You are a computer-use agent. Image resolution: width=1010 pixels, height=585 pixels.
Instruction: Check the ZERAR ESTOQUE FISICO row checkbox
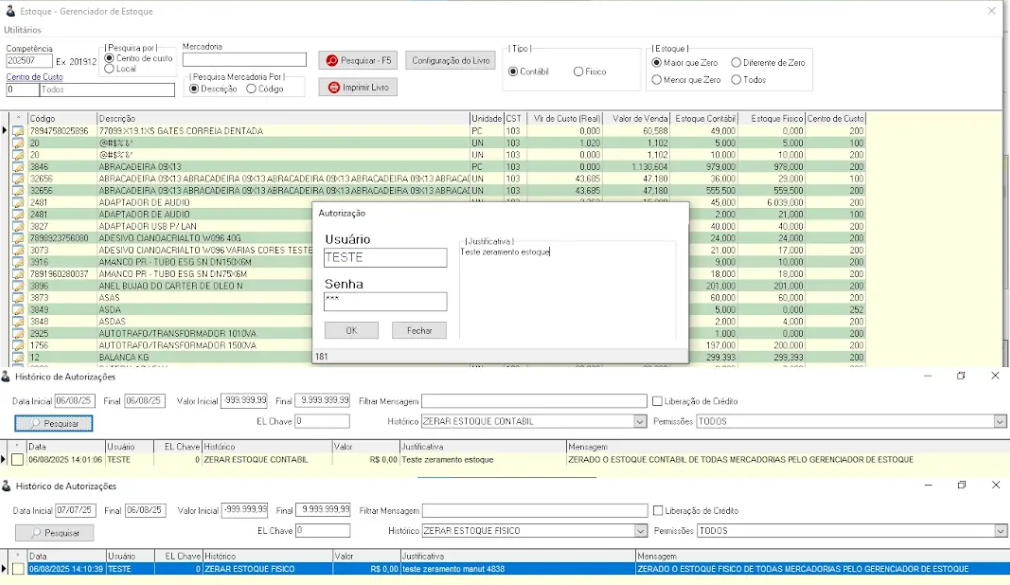point(18,569)
